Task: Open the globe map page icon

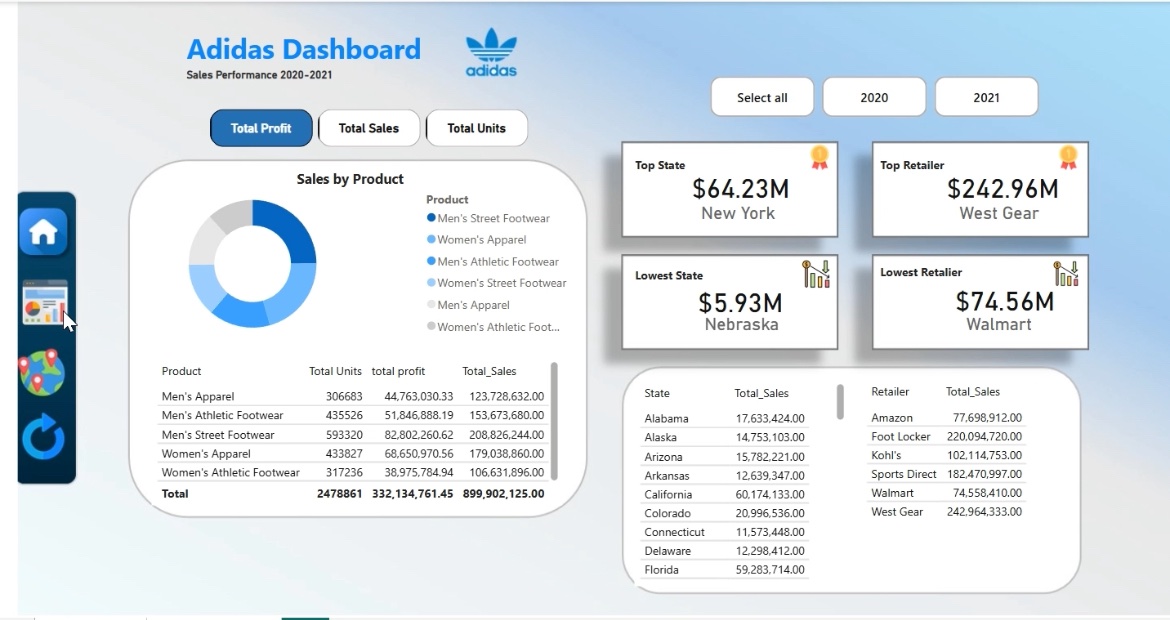Action: (x=43, y=372)
